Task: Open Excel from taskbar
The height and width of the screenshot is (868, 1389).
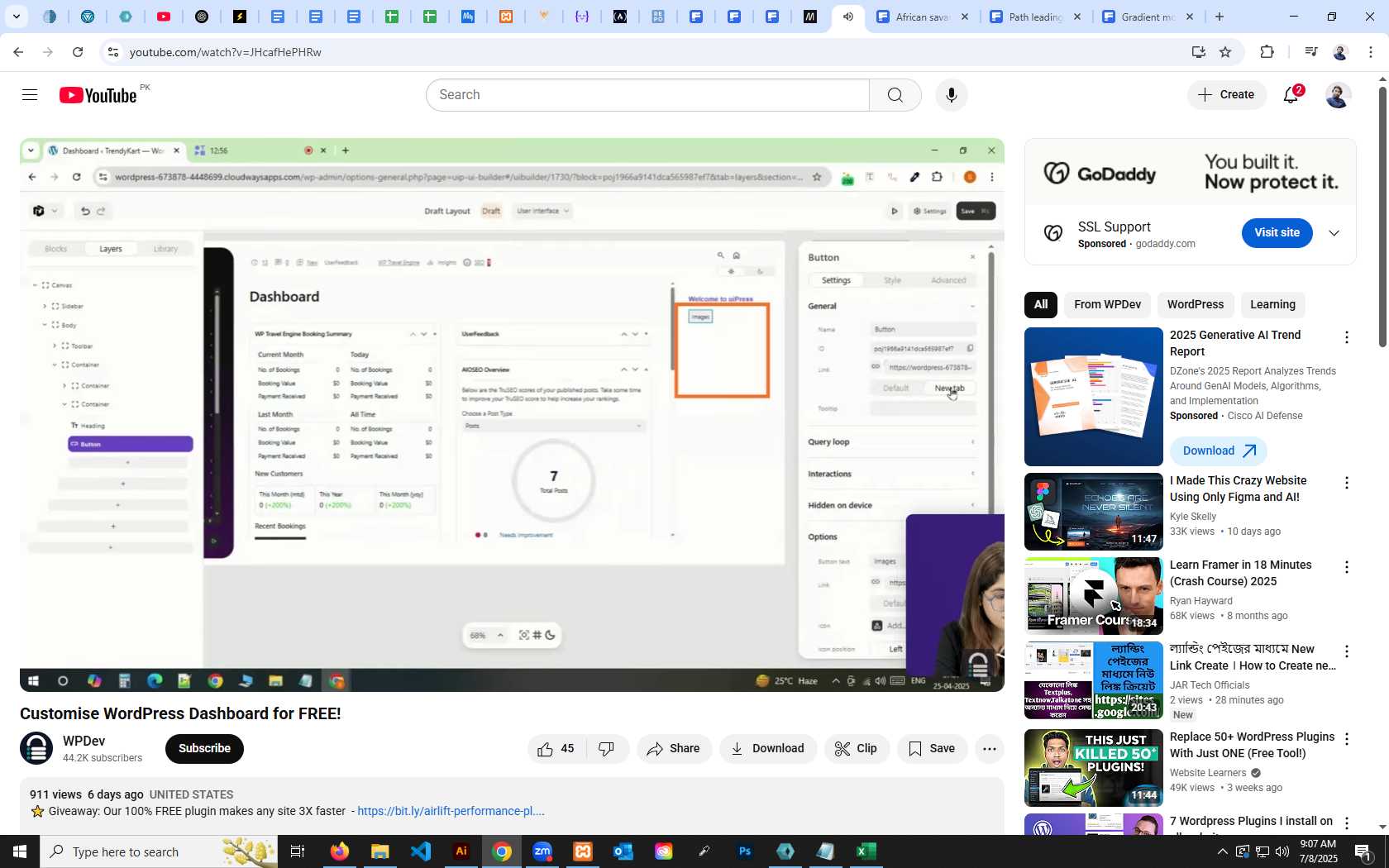Action: (x=866, y=851)
